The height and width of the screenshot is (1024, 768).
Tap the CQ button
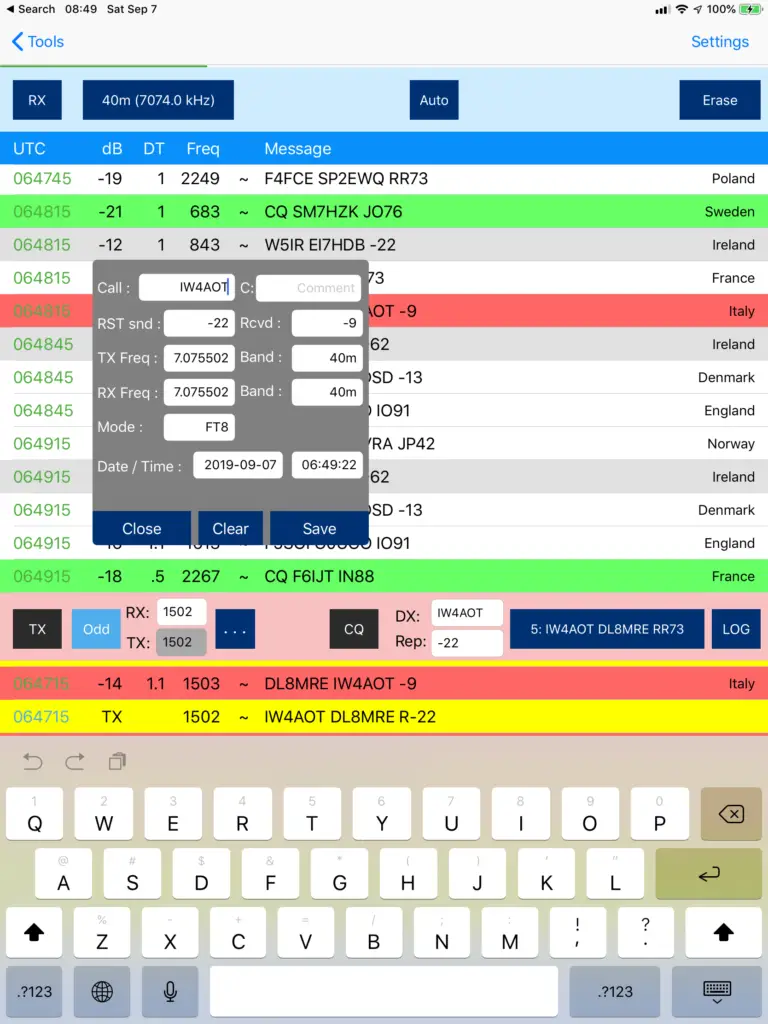(x=354, y=629)
